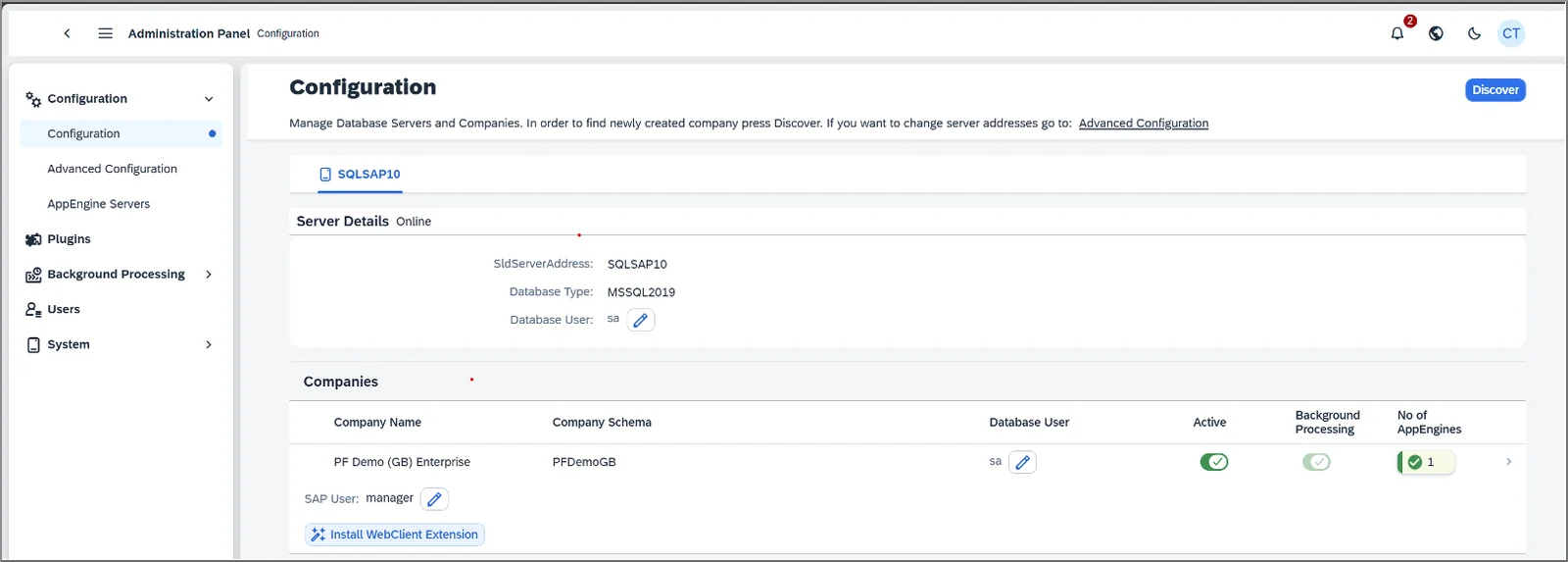This screenshot has width=1568, height=562.
Task: Expand the Background Processing submenu chevron
Action: pyautogui.click(x=209, y=275)
